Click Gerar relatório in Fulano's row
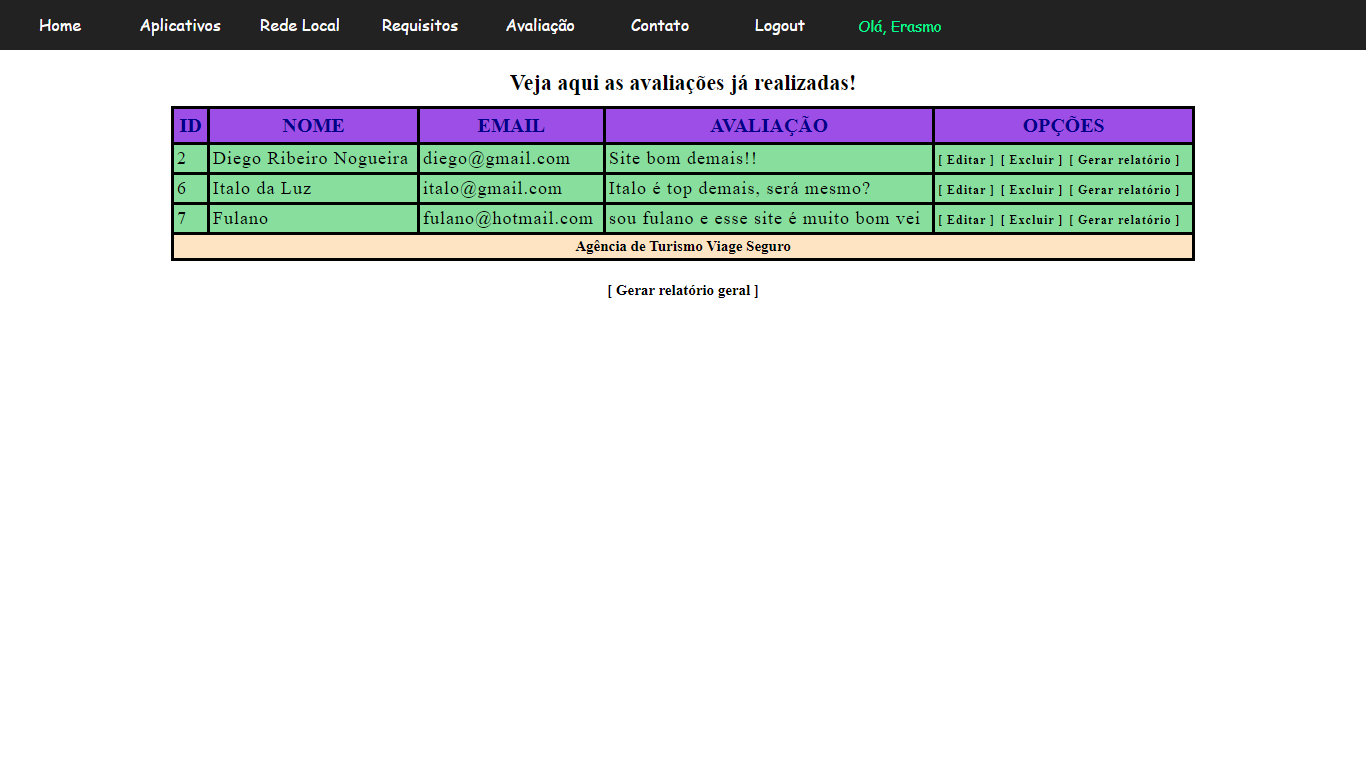The image size is (1366, 768). 1124,220
